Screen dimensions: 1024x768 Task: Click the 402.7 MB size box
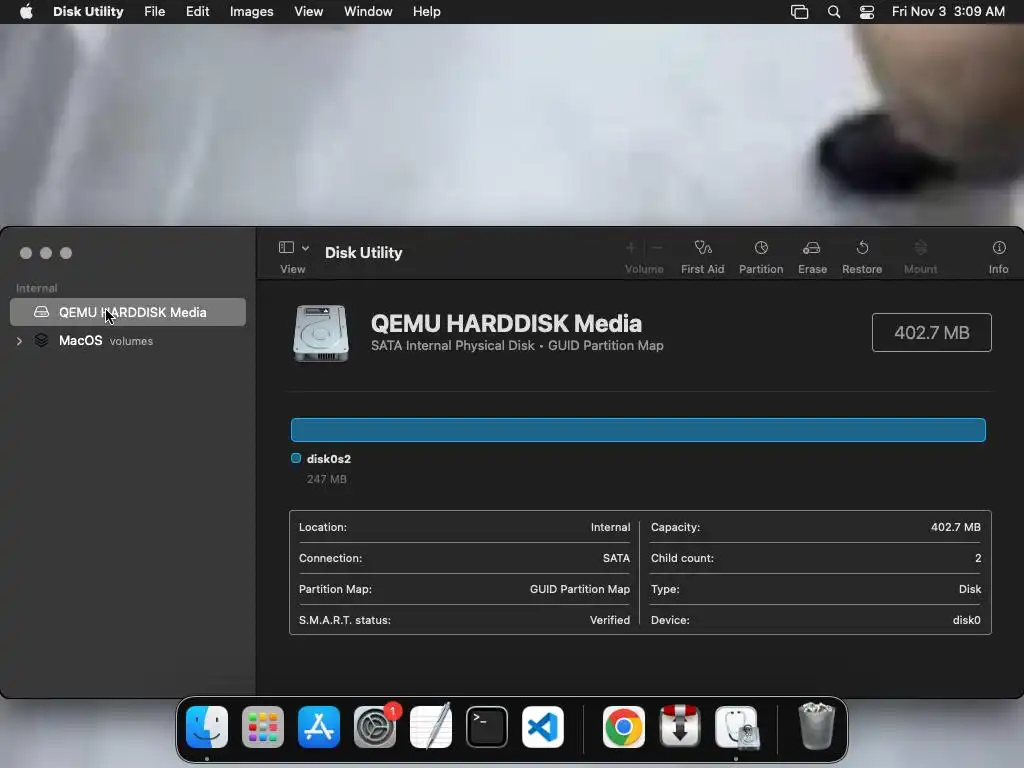click(932, 332)
